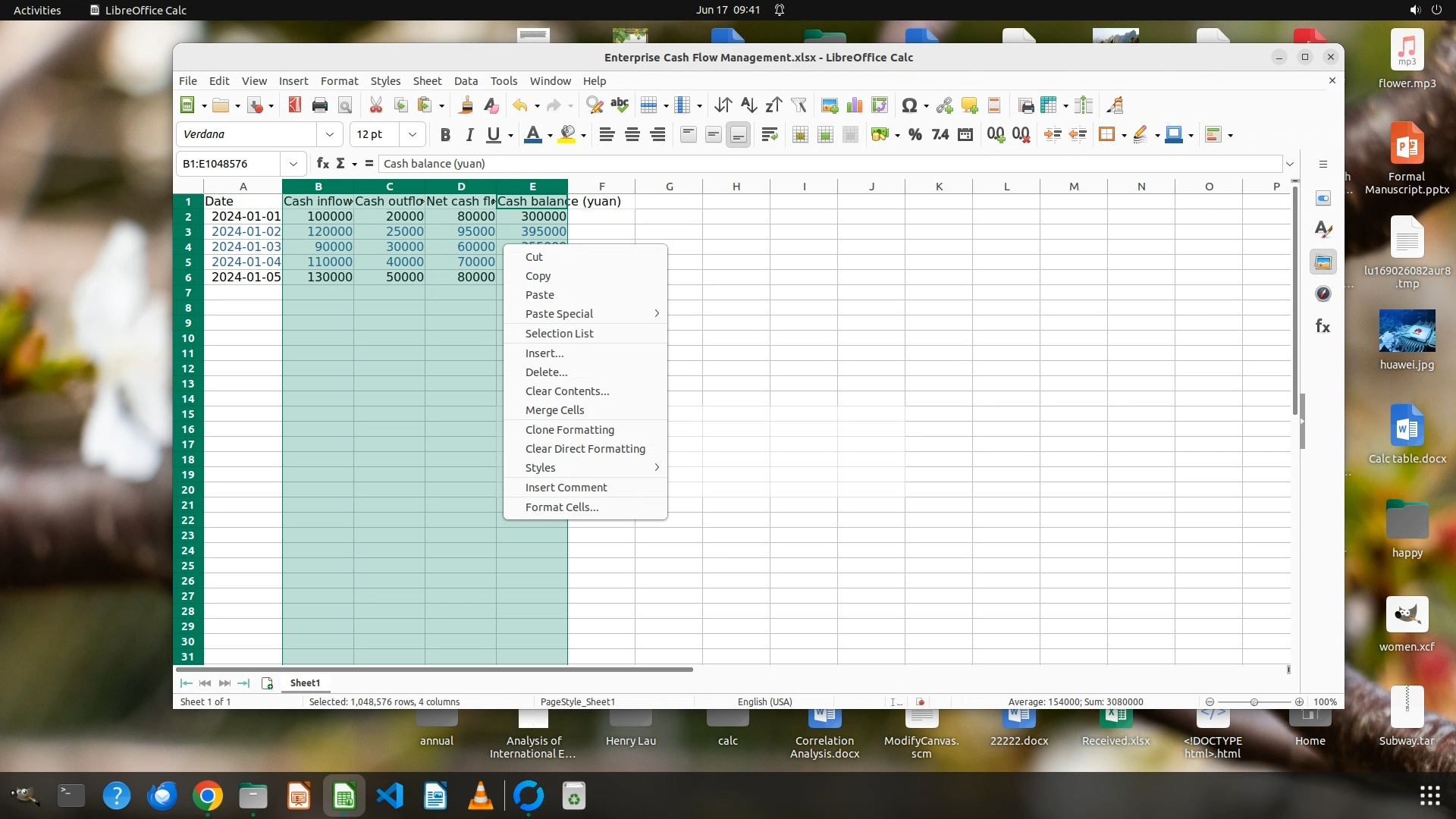
Task: Open the Borders dropdown arrow
Action: 1124,136
